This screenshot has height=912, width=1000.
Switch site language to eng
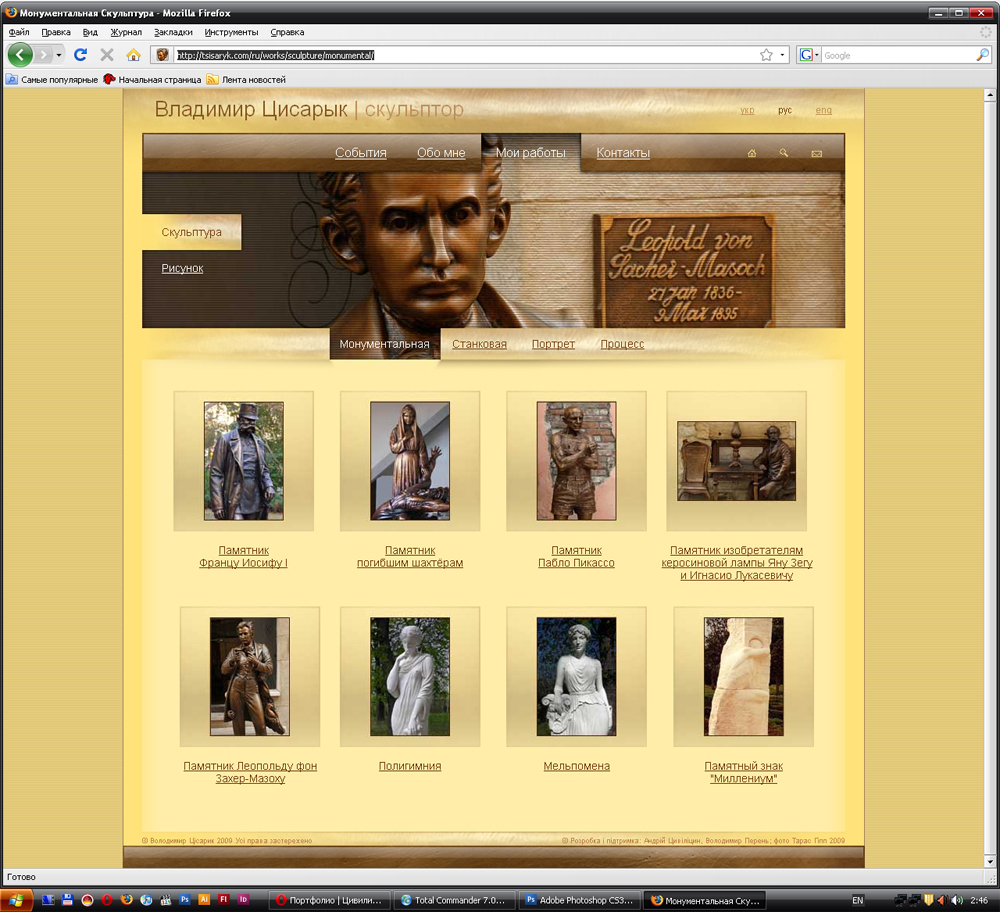coord(823,110)
